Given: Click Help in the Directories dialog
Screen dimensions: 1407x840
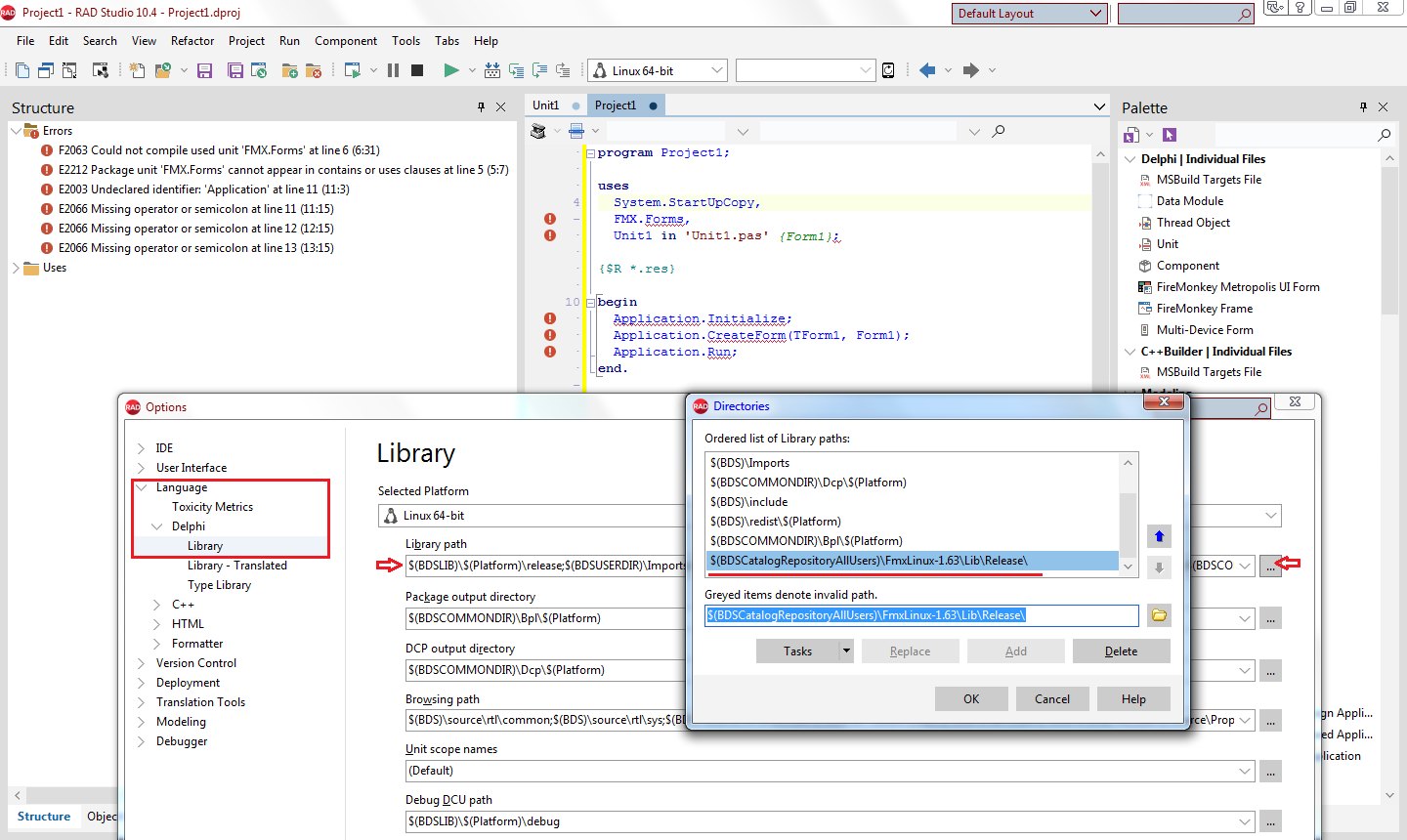Looking at the screenshot, I should [x=1133, y=699].
